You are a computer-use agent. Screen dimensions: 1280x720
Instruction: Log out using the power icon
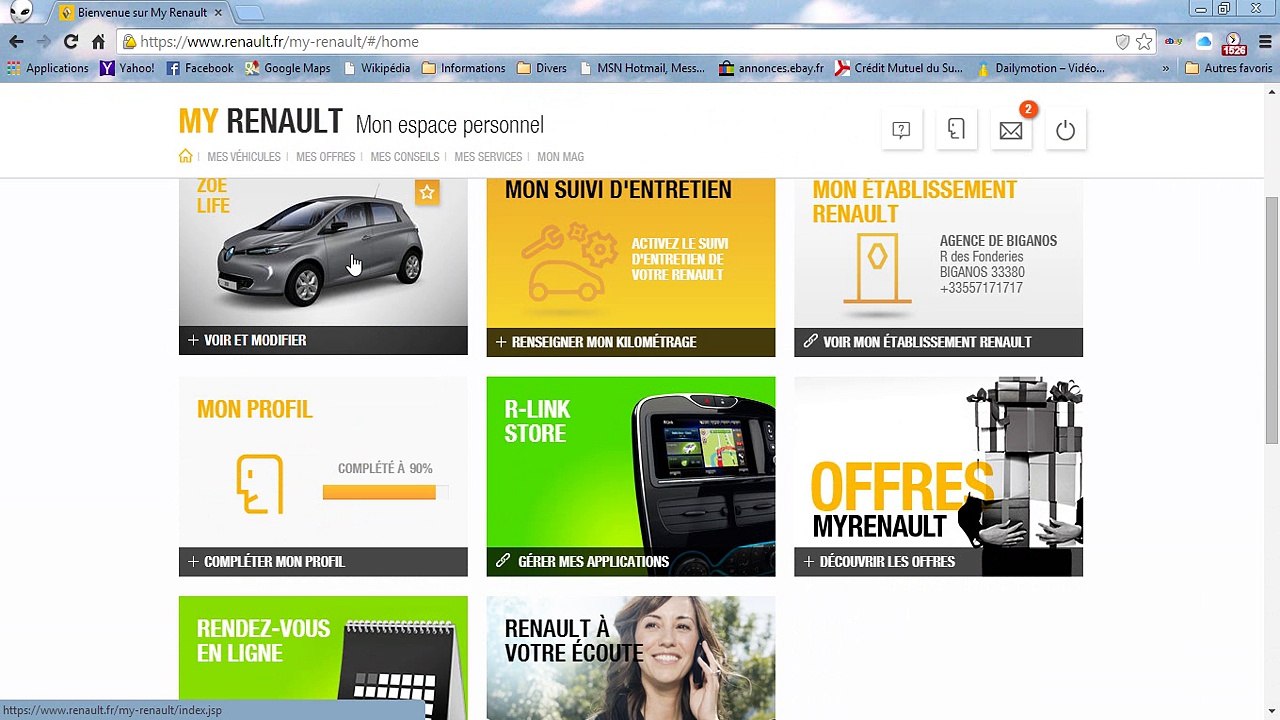coord(1065,130)
